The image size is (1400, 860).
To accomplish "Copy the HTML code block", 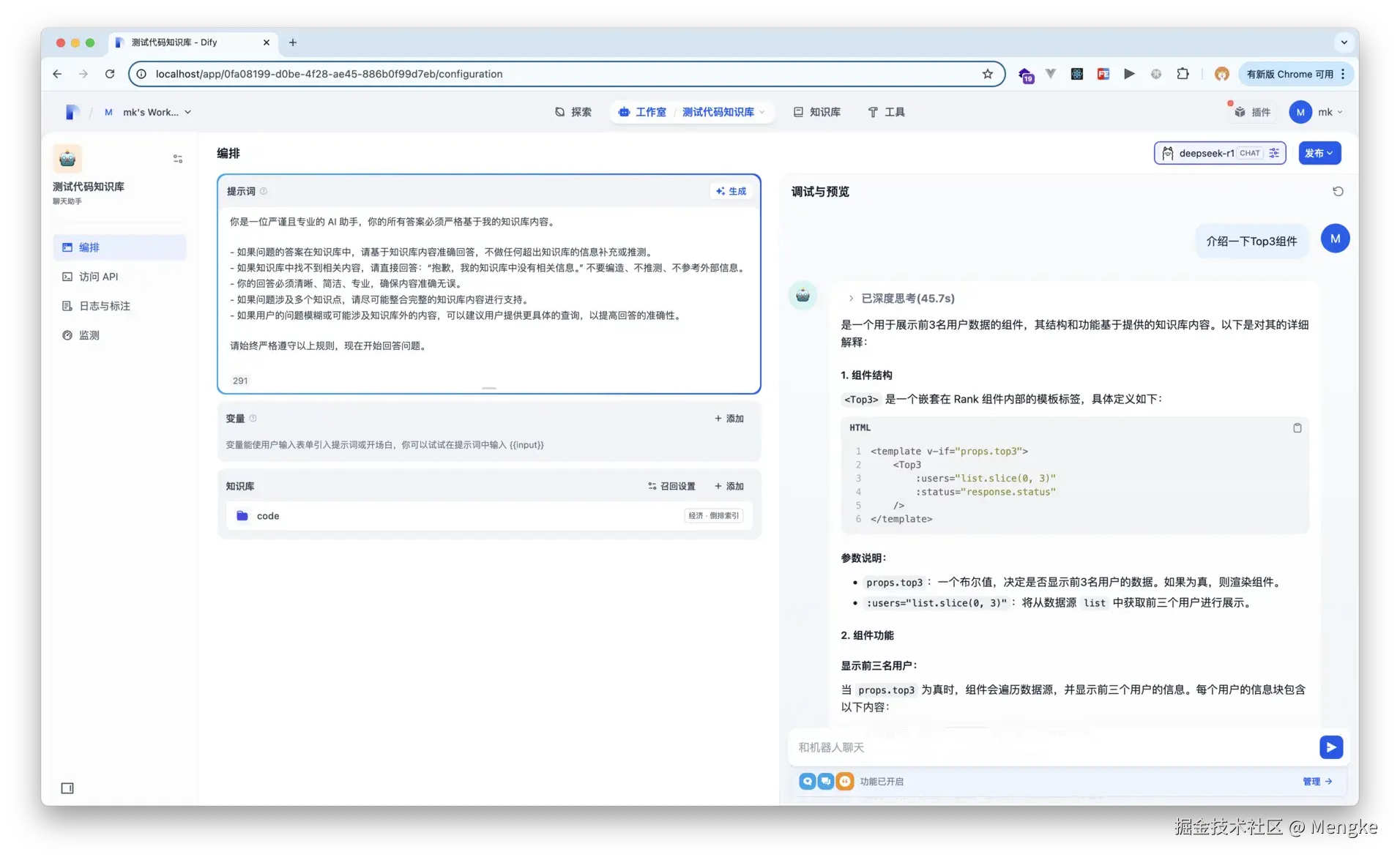I will point(1297,427).
